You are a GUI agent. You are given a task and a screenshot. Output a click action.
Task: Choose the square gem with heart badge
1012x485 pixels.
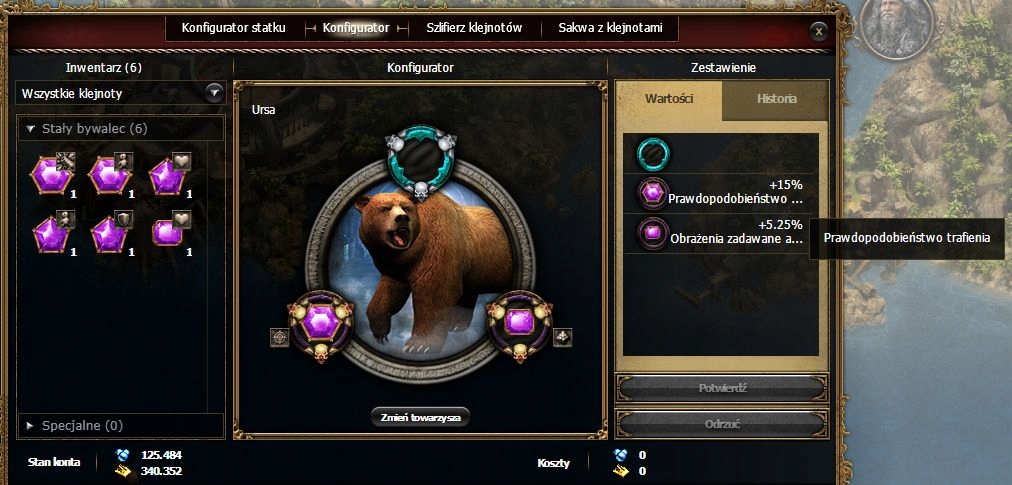(x=168, y=232)
